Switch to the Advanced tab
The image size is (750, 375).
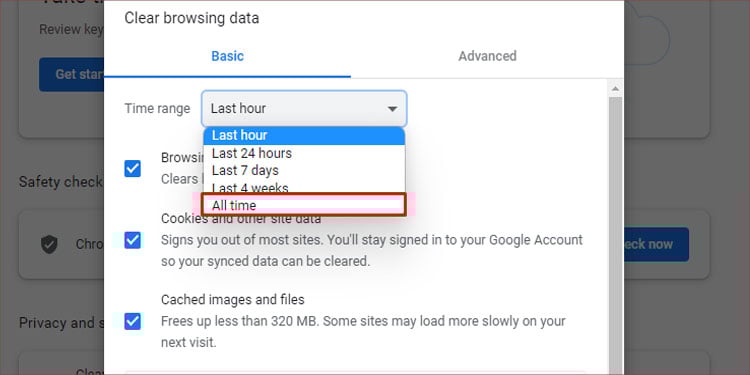click(x=487, y=56)
